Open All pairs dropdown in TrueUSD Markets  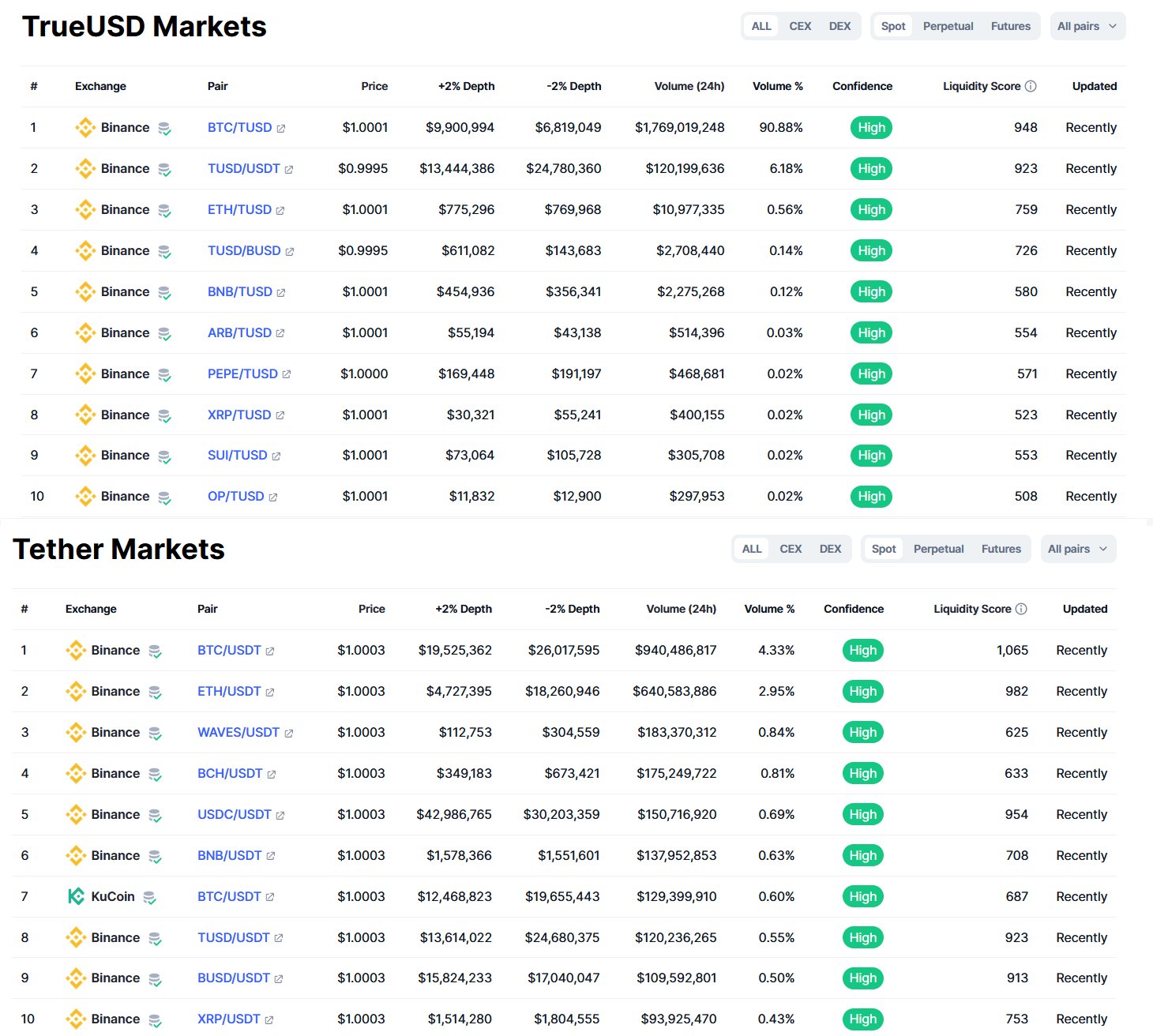point(1087,26)
